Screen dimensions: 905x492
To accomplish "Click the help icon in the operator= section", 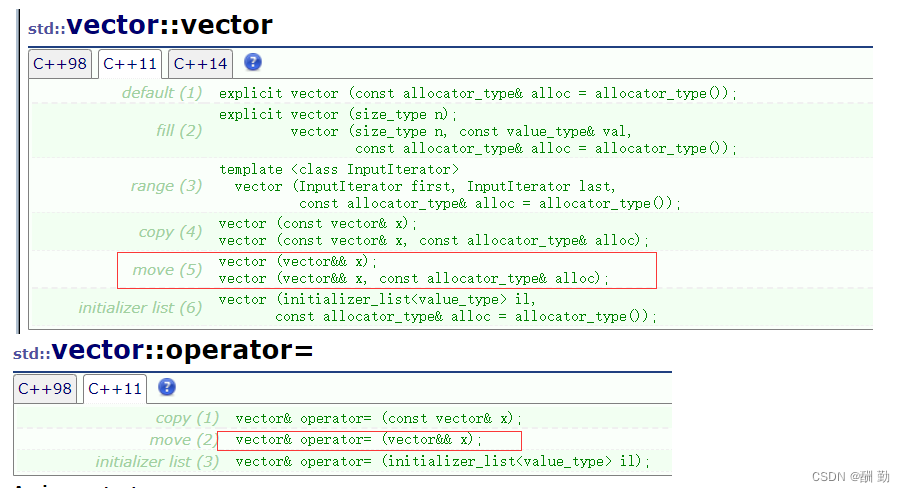I will tap(167, 387).
